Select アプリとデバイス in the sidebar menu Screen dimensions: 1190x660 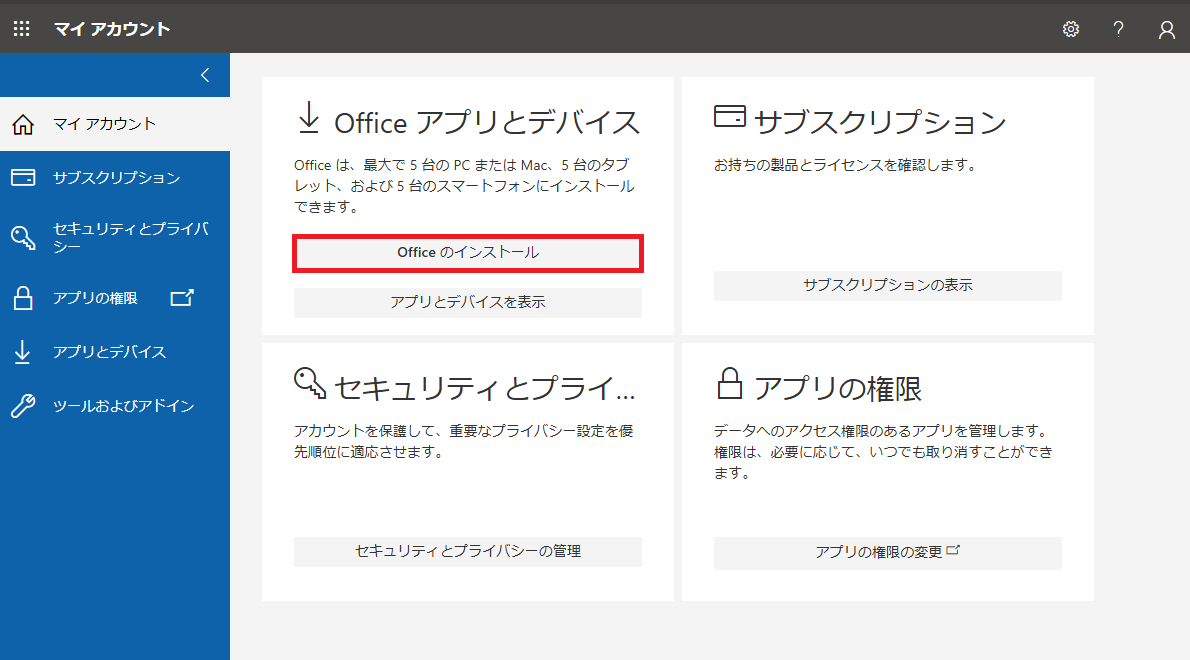[x=109, y=352]
